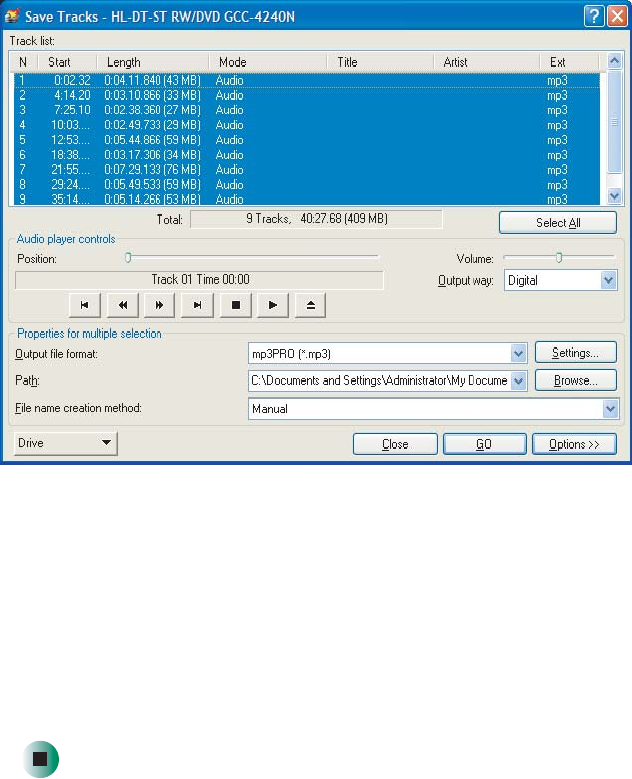The image size is (632, 779).
Task: Click the Help question mark button
Action: [594, 16]
